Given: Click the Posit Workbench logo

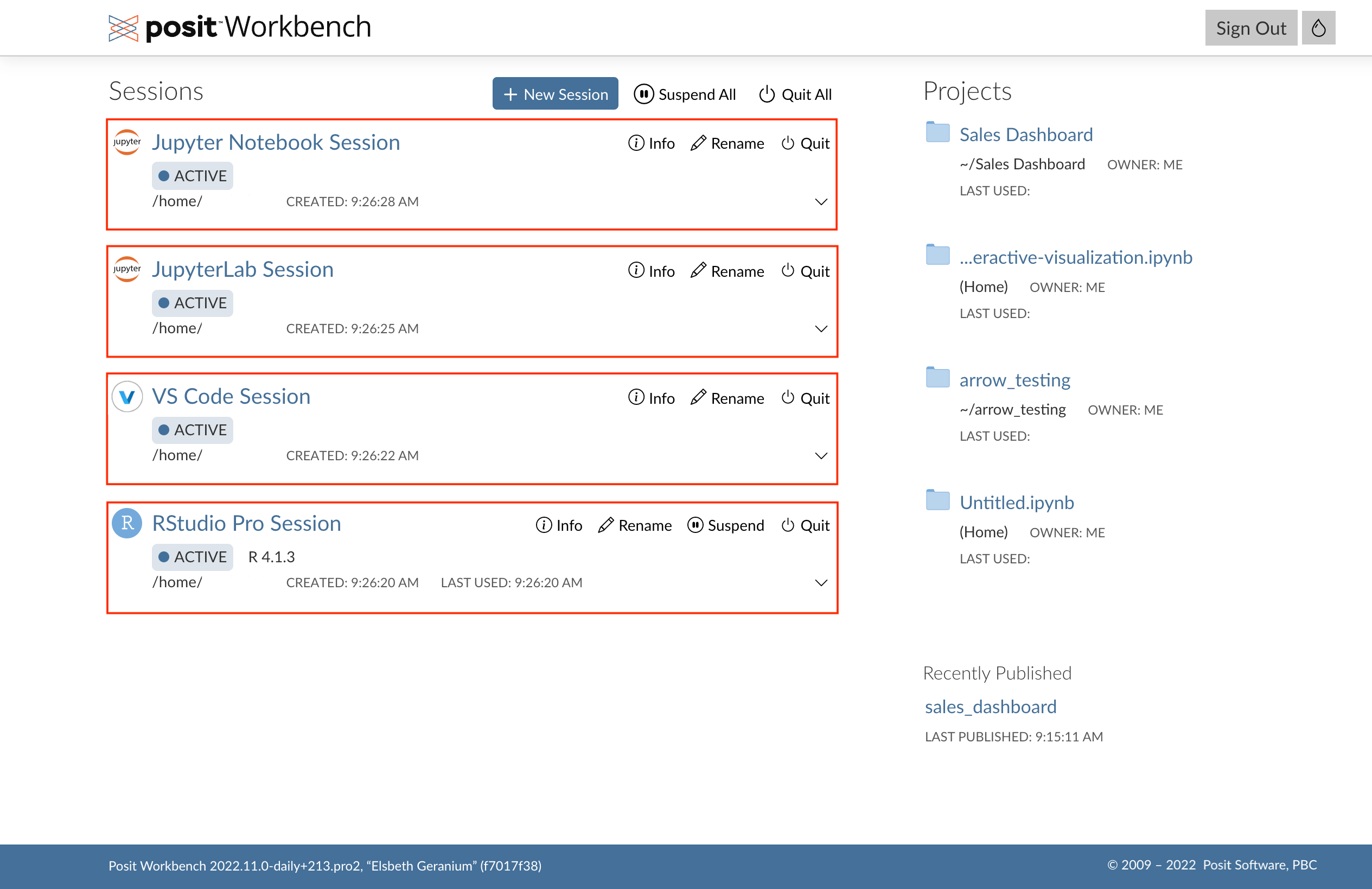Looking at the screenshot, I should coord(239,27).
